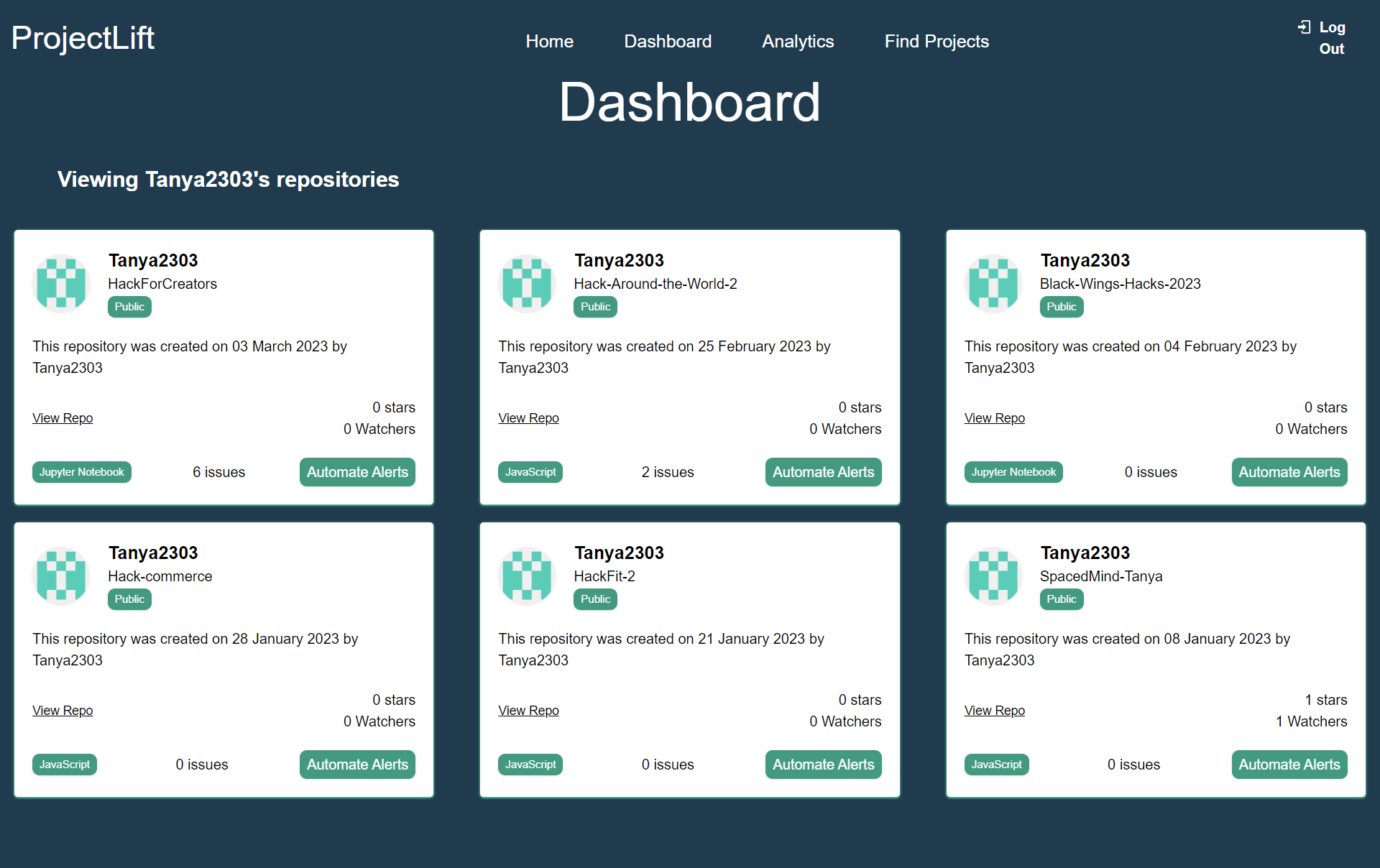Screen dimensions: 1380x868
Task: Click the Public badge on HackFit-2 card
Action: click(x=595, y=599)
